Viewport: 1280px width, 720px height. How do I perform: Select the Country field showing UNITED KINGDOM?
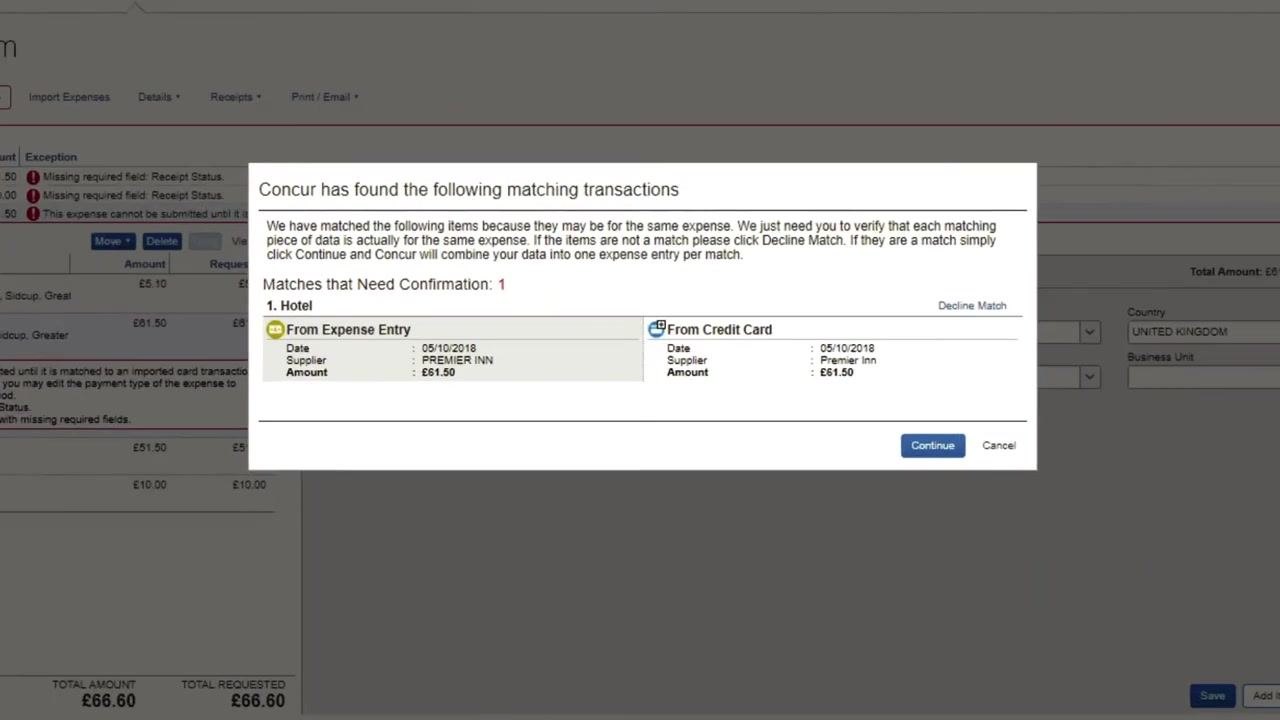(1203, 332)
